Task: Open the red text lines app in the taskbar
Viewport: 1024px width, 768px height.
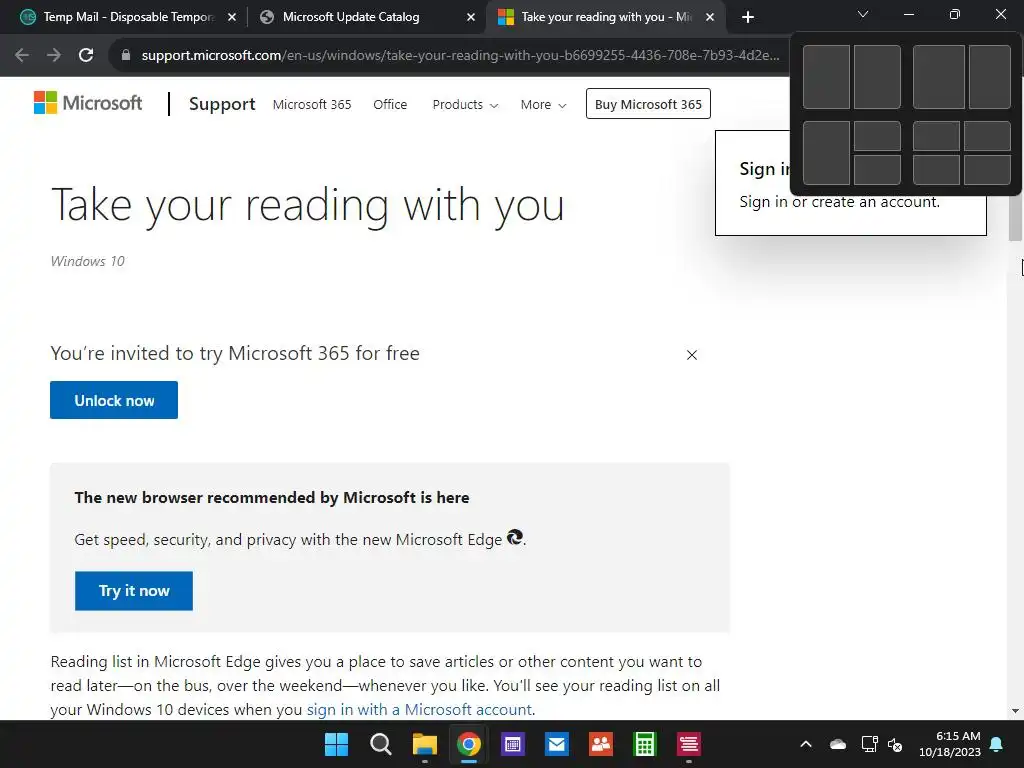Action: pos(689,744)
